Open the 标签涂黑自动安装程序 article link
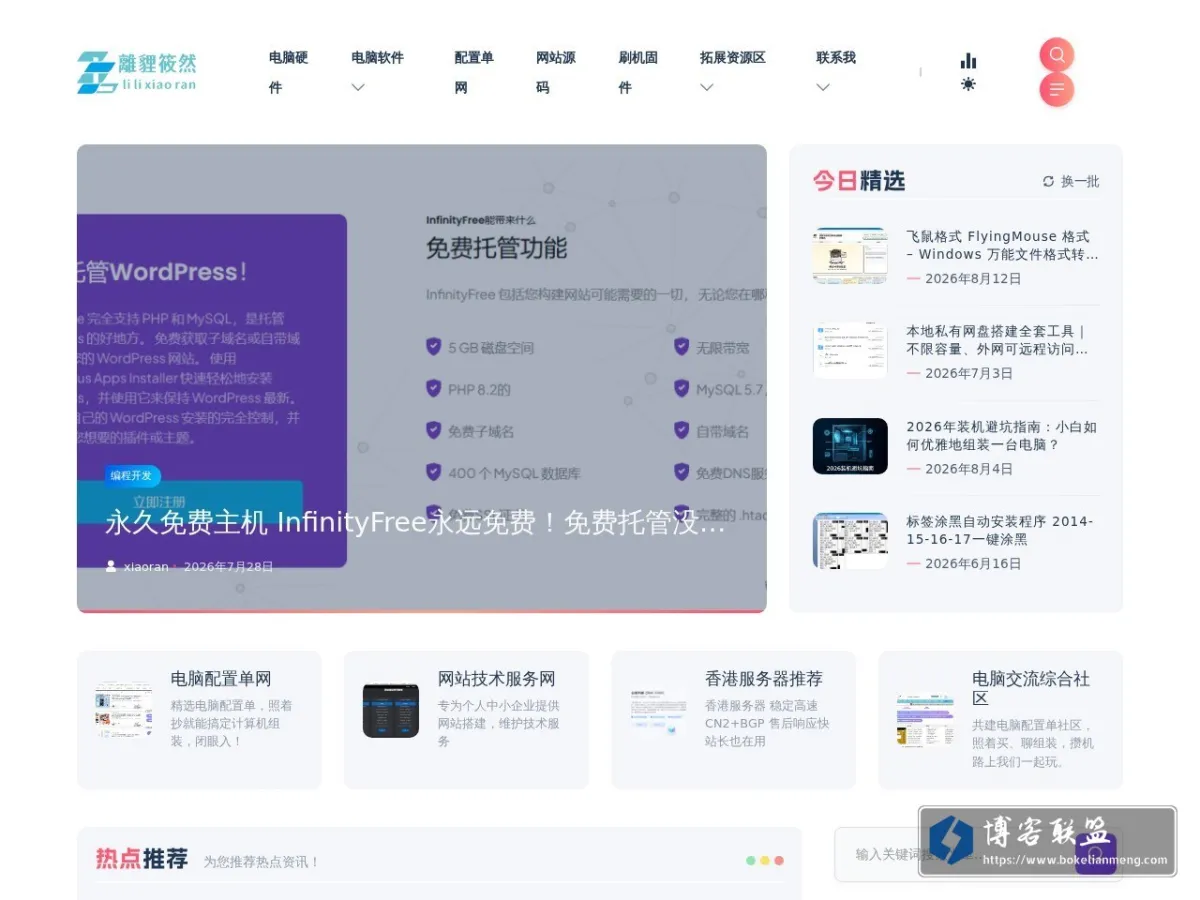This screenshot has height=900, width=1200. coord(1000,530)
